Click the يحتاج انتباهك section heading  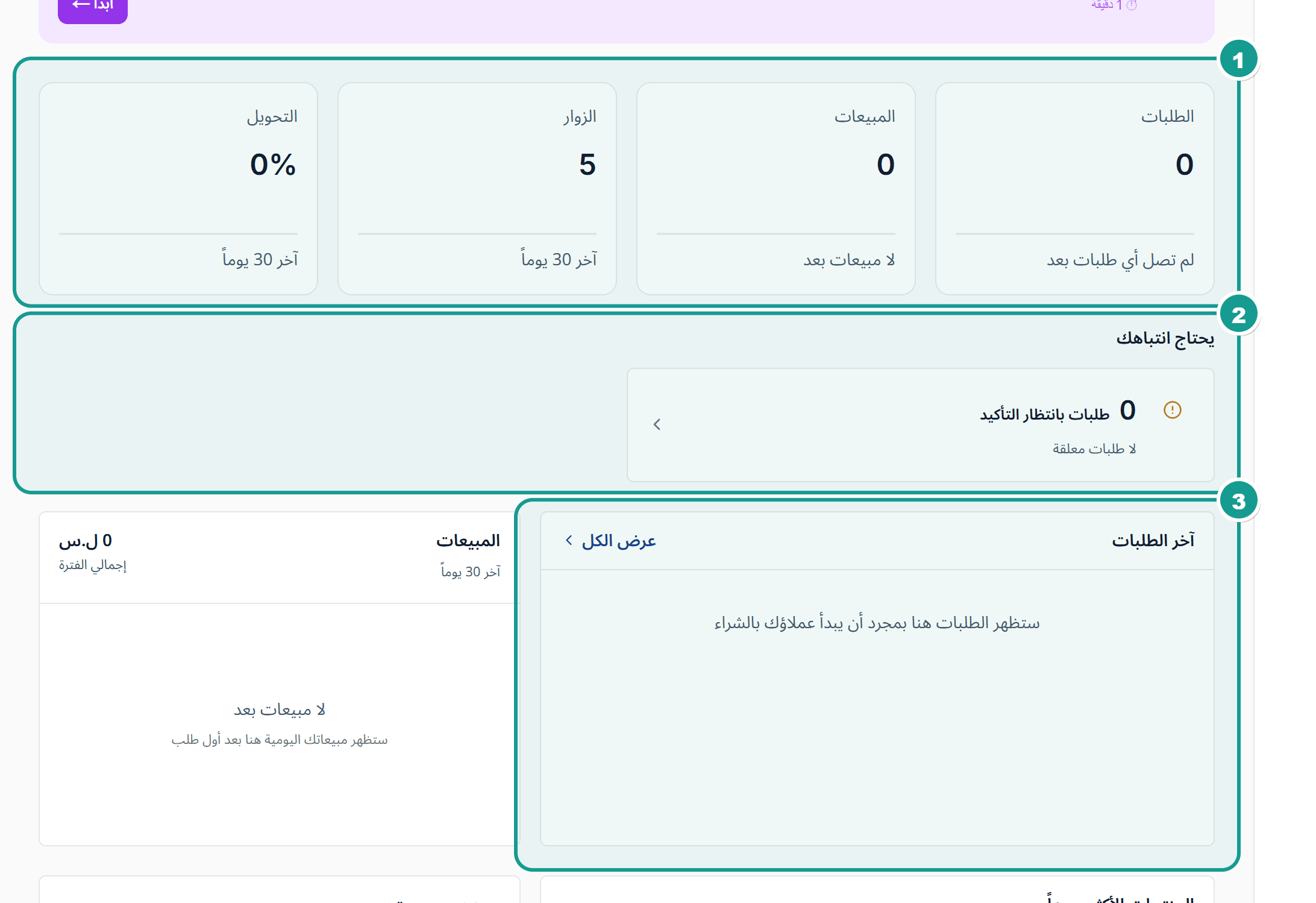click(1165, 339)
